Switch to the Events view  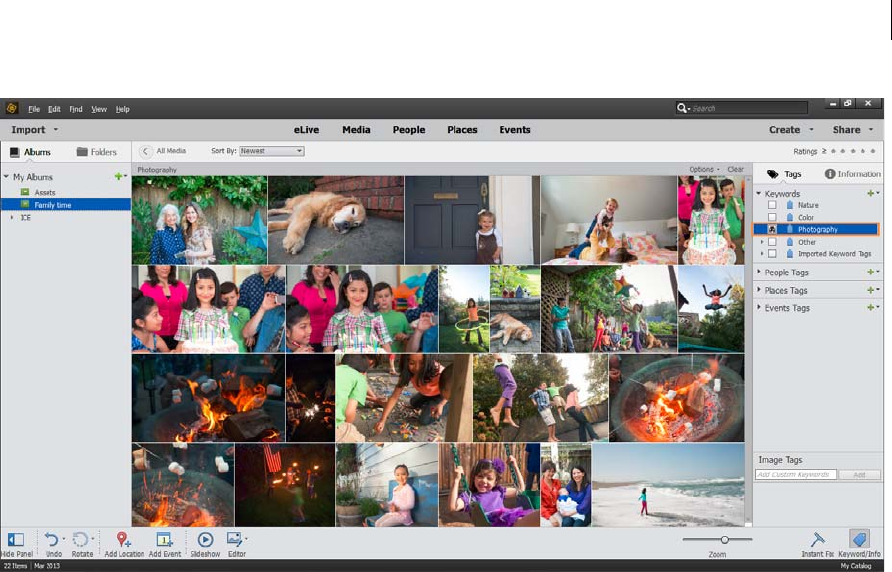(x=515, y=130)
